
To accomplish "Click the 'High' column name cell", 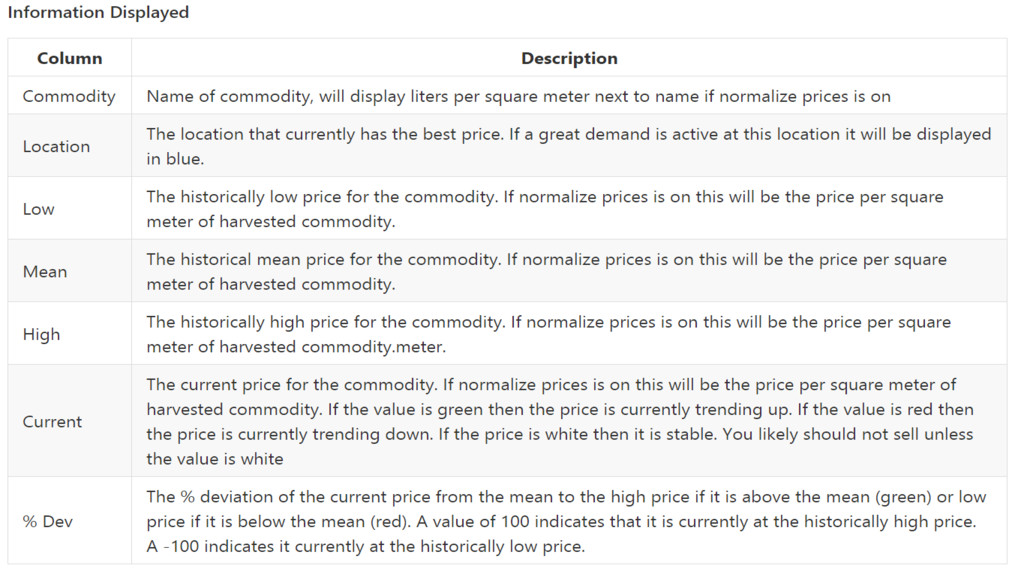I will click(41, 334).
